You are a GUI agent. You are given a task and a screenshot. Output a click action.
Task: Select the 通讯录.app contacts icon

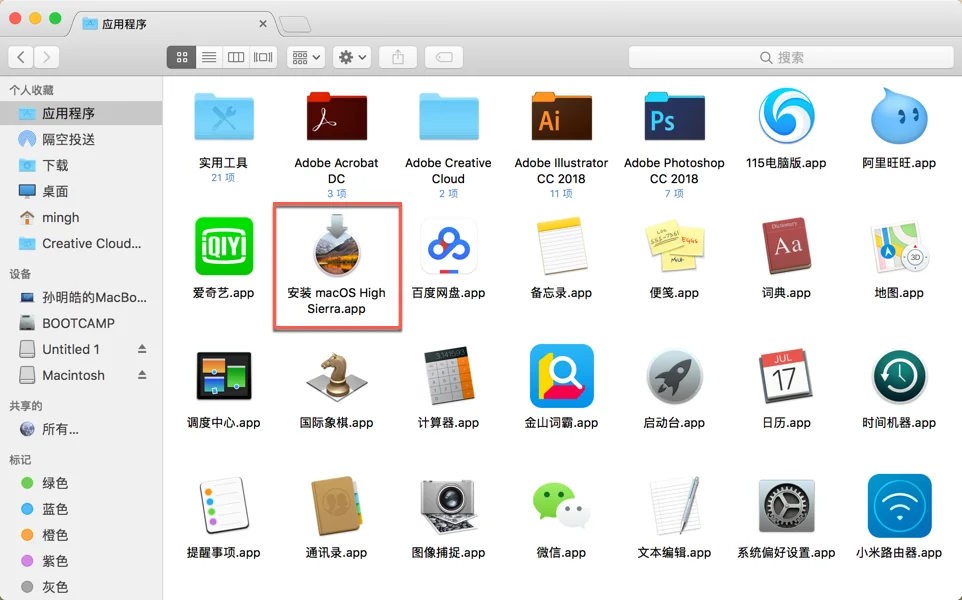[x=336, y=506]
